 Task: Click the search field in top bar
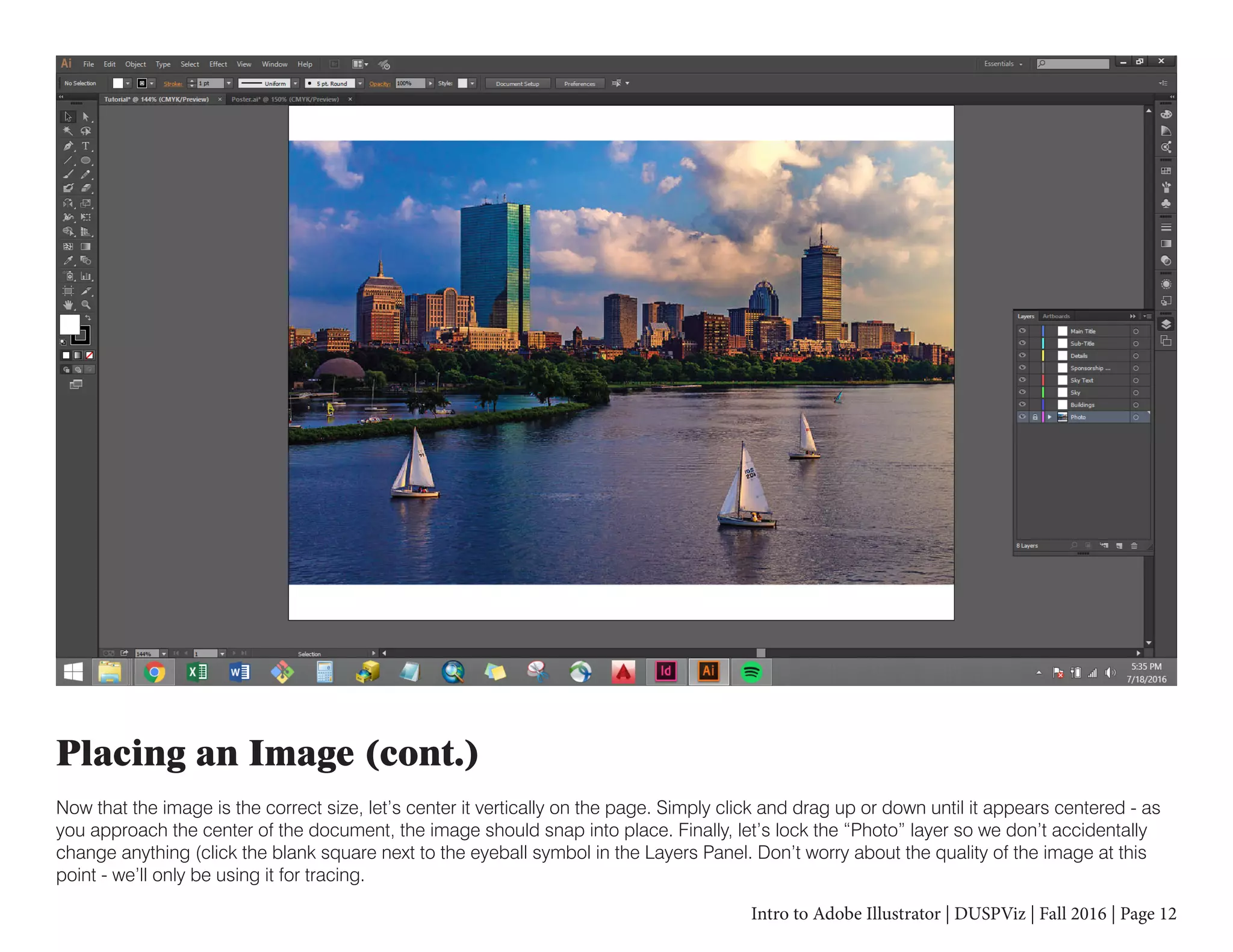tap(1073, 64)
